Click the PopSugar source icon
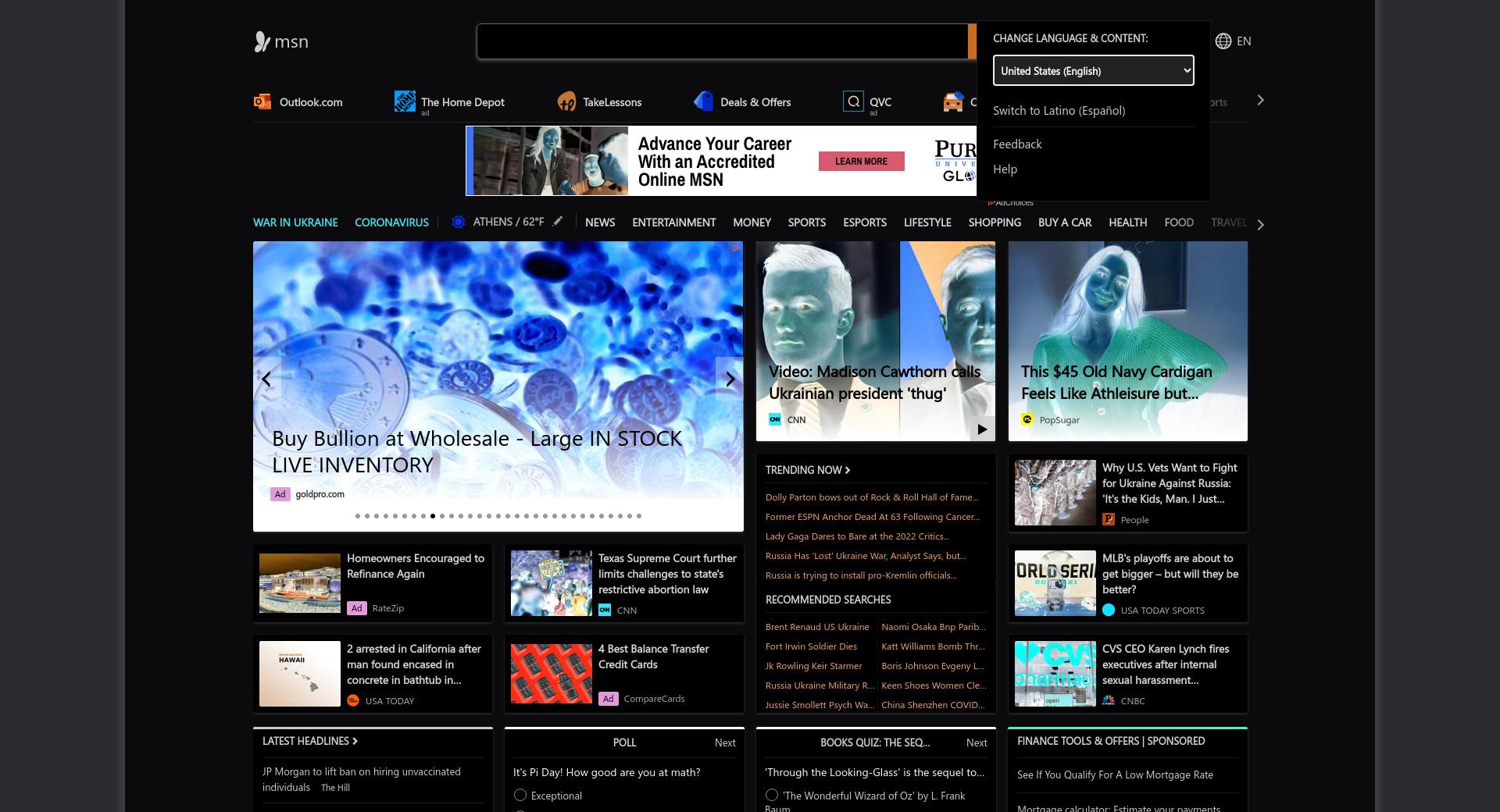 [x=1027, y=419]
